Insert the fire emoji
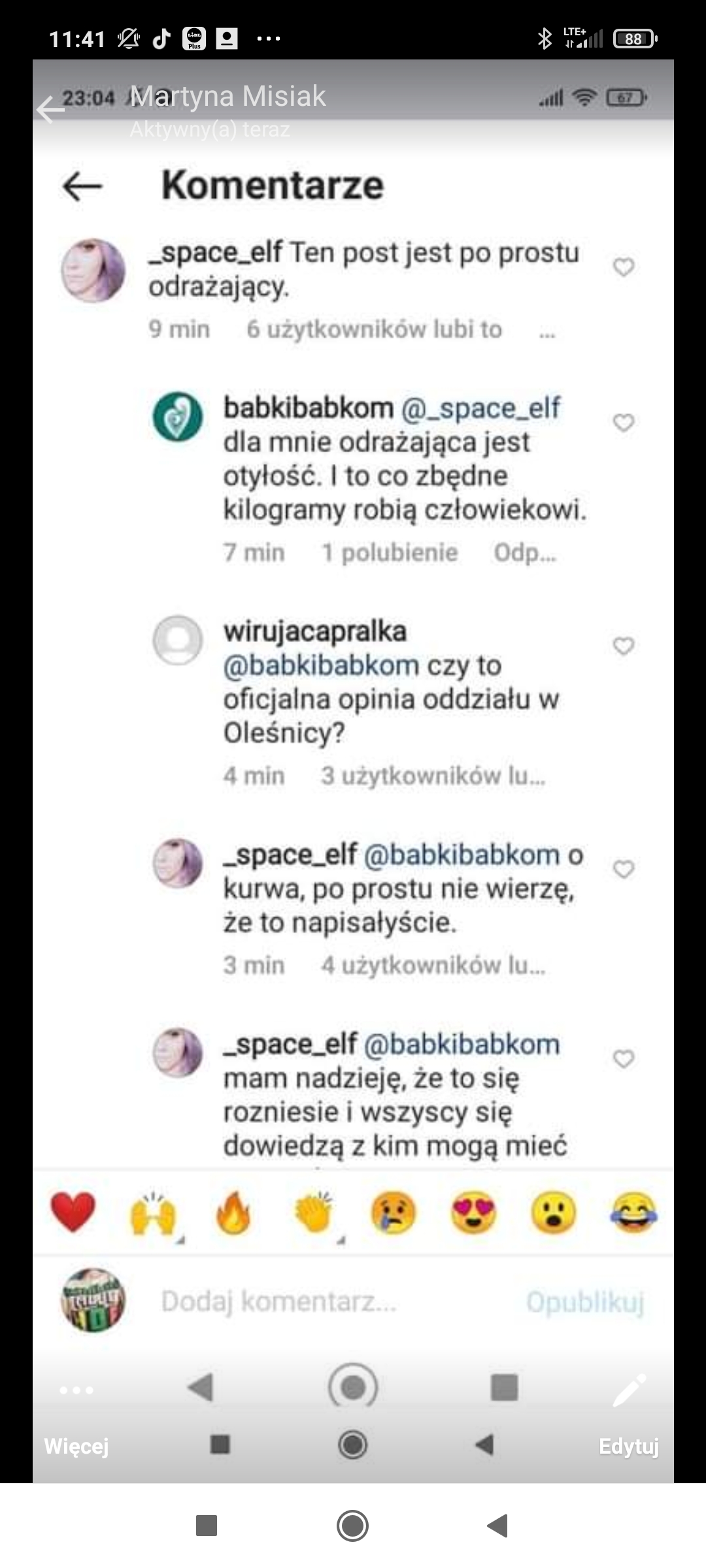Screen dimensions: 706x1568 pos(233,1212)
